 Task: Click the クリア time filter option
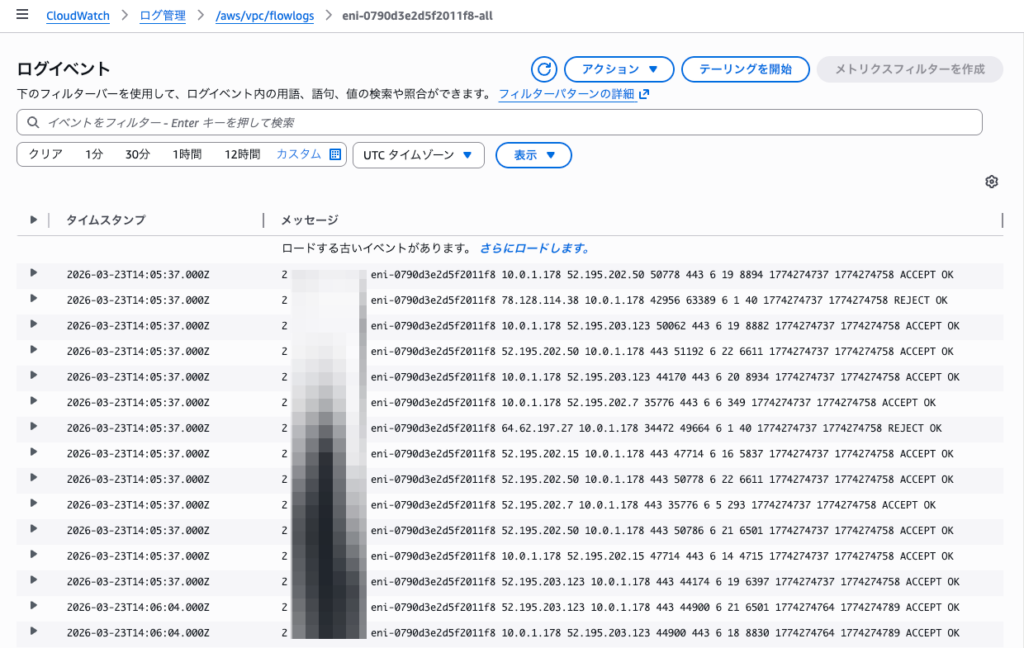[x=45, y=155]
